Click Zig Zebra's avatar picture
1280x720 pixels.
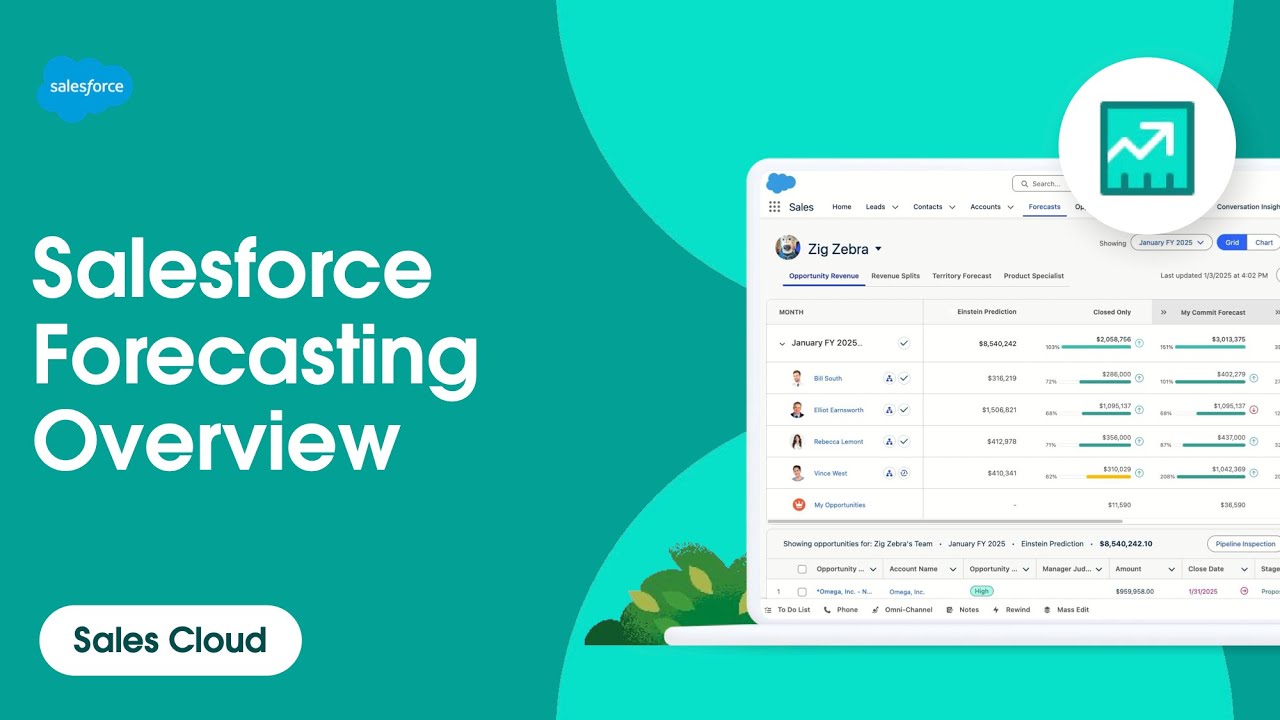click(788, 248)
